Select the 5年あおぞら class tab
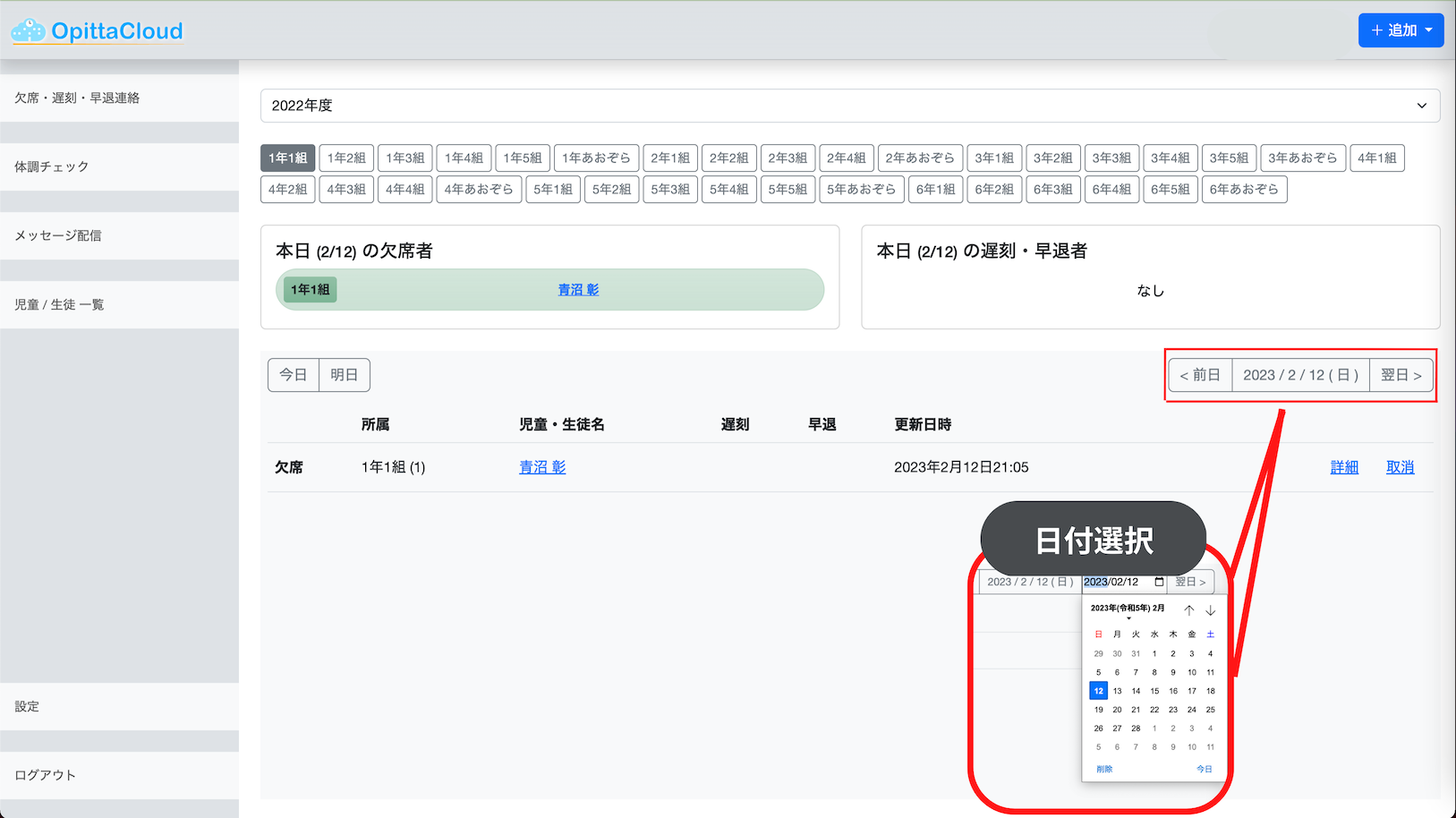The image size is (1456, 818). point(862,189)
